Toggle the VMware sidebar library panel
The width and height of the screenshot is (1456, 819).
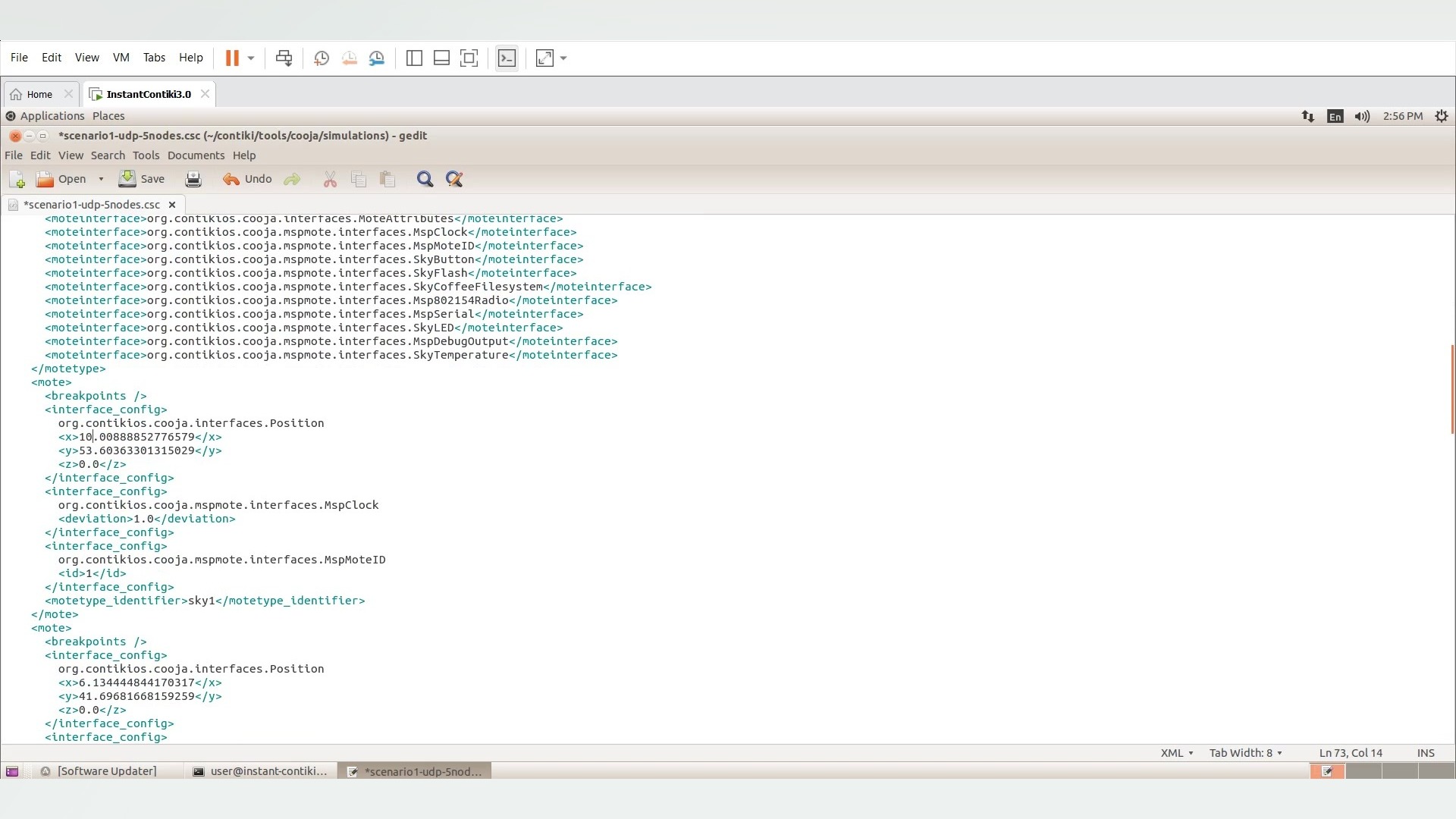click(414, 58)
